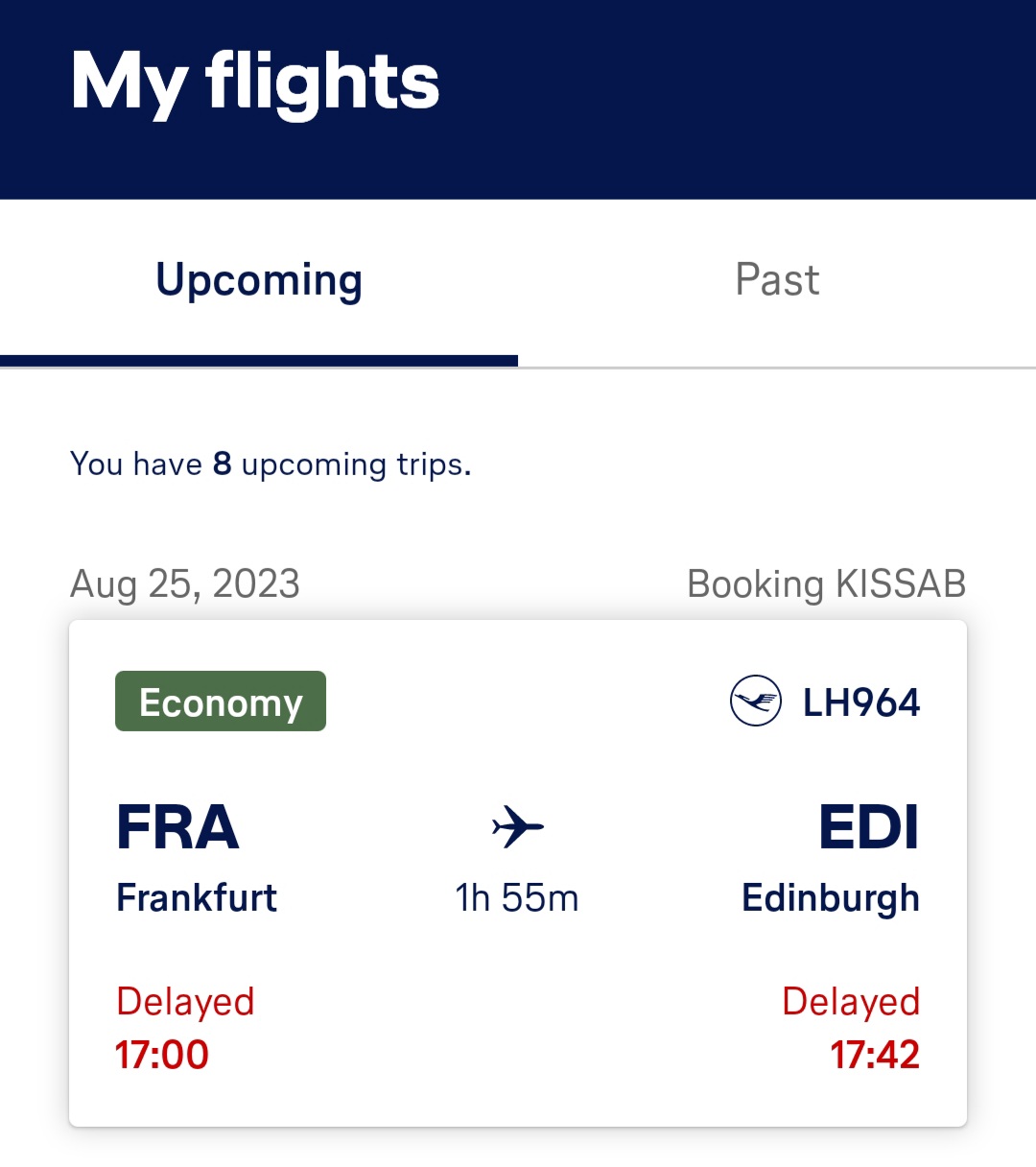Click the departure Delayed status label under Frankfurt

tap(185, 1001)
